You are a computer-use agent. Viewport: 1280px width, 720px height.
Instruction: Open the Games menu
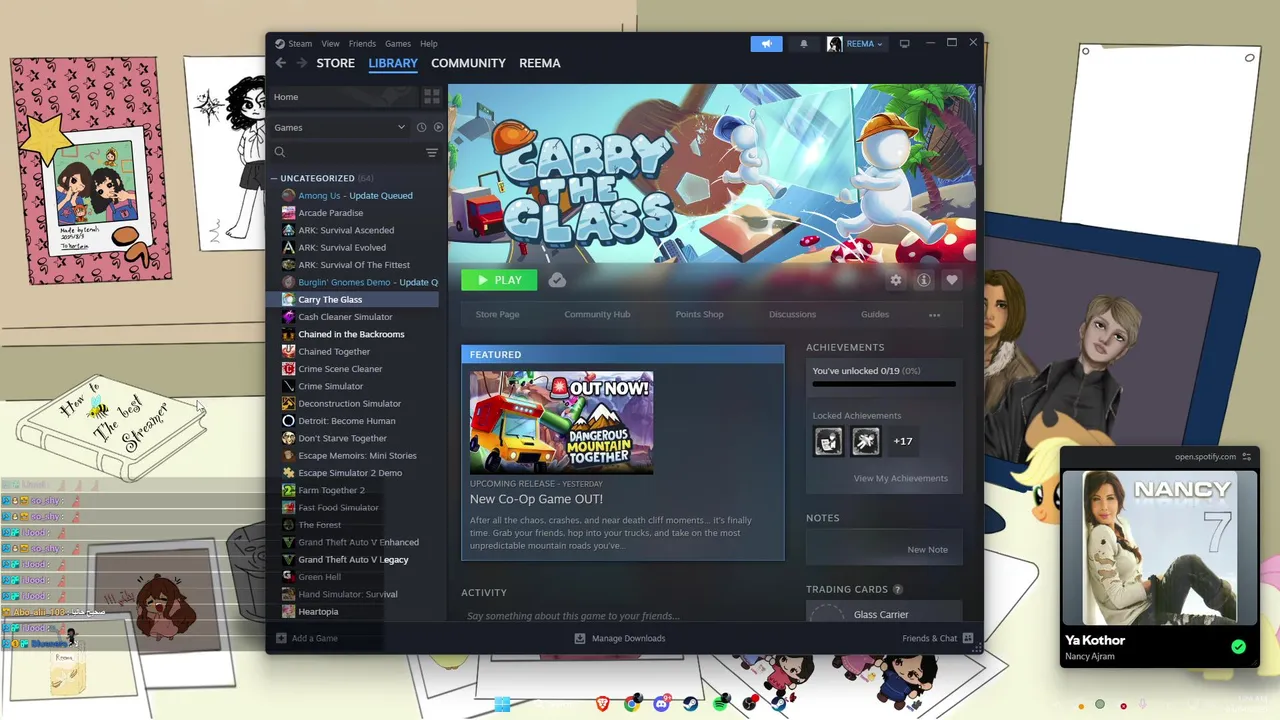398,44
